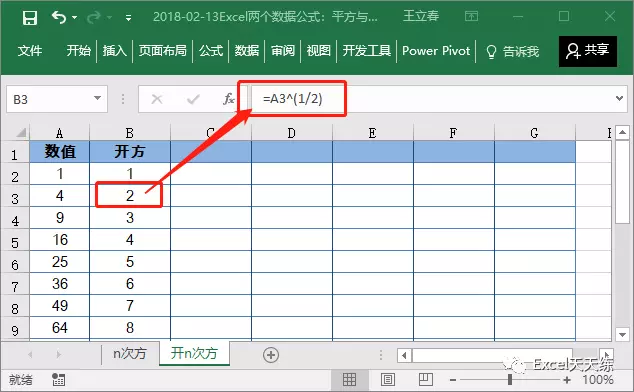
Task: Click the Redo arrow icon
Action: click(x=94, y=17)
